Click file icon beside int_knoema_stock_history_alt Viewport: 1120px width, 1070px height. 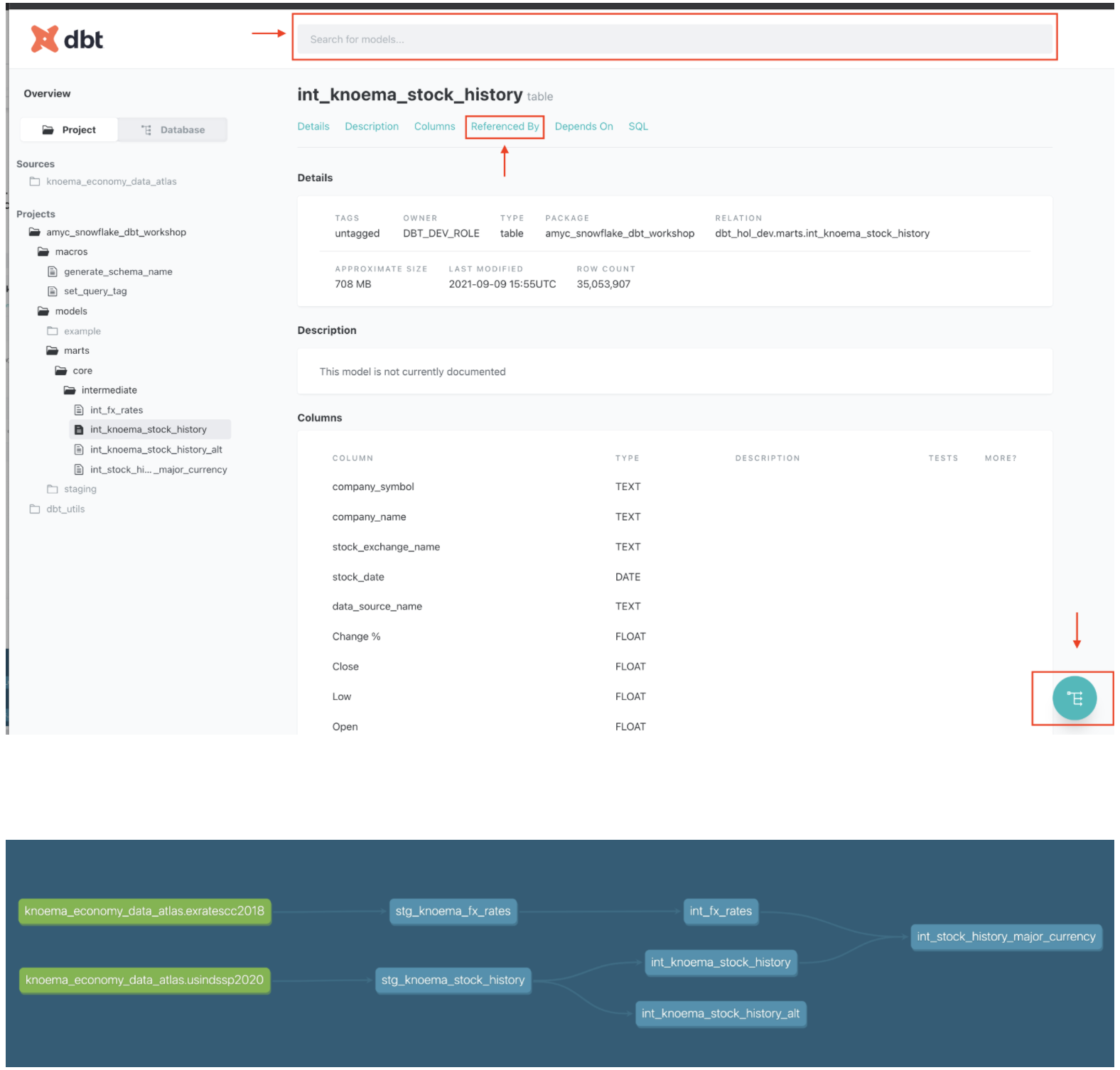pos(79,450)
